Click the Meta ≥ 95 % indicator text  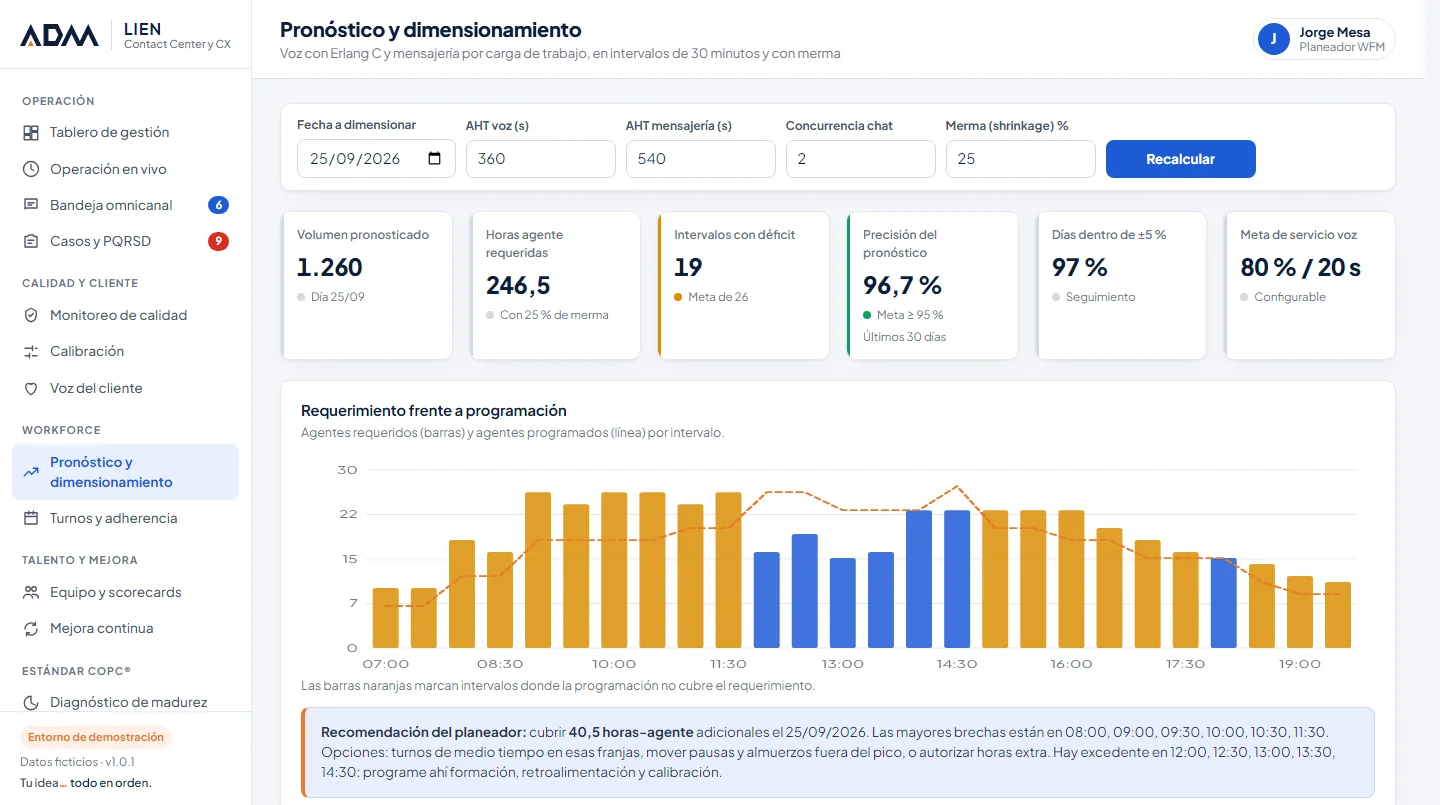click(x=910, y=315)
